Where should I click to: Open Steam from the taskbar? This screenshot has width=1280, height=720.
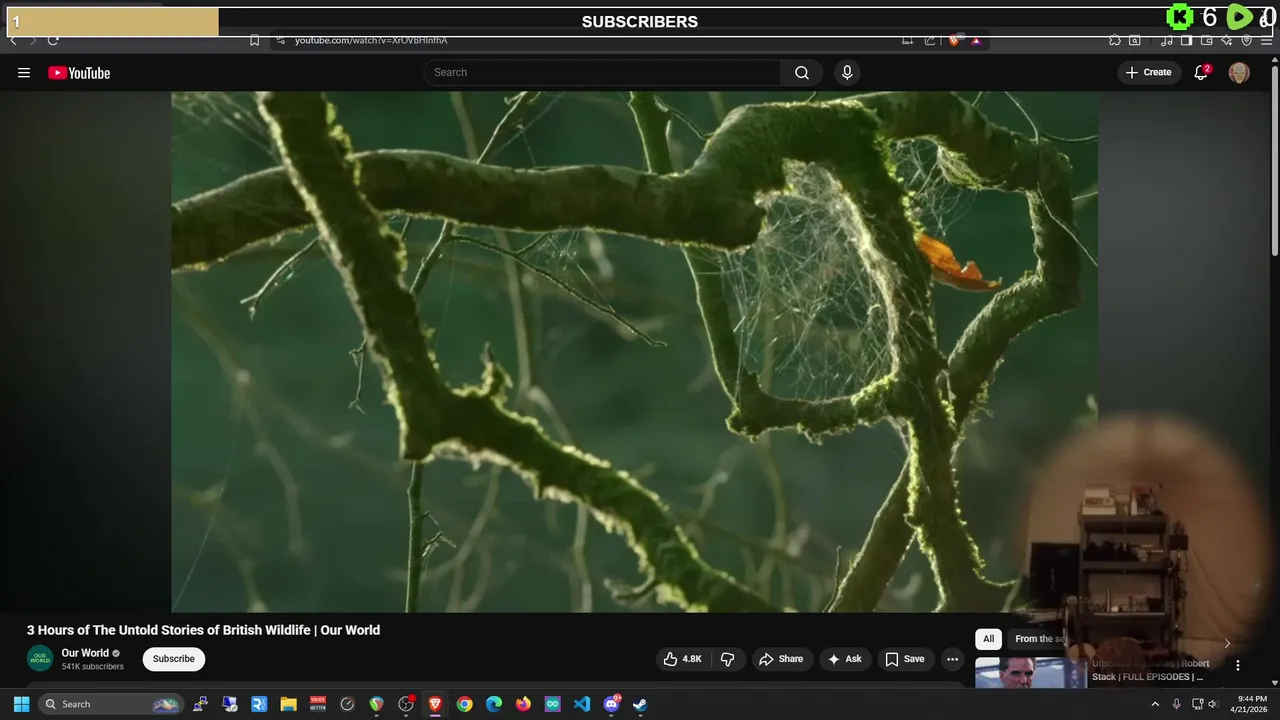(640, 704)
